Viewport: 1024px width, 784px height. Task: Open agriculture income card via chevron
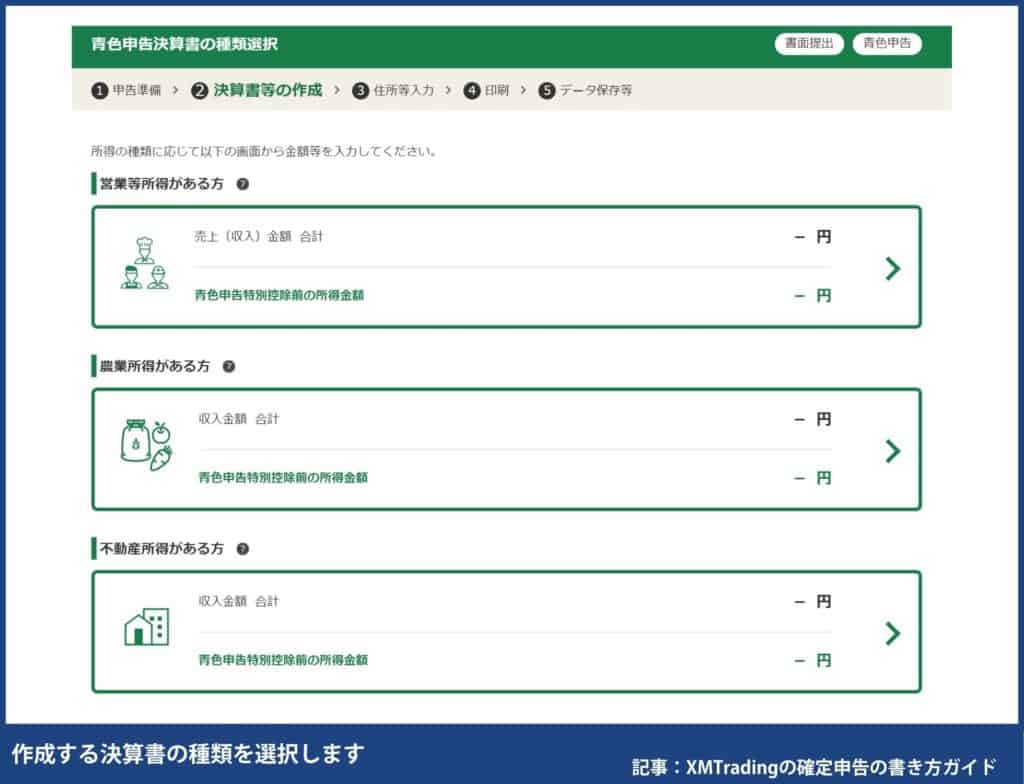click(893, 451)
